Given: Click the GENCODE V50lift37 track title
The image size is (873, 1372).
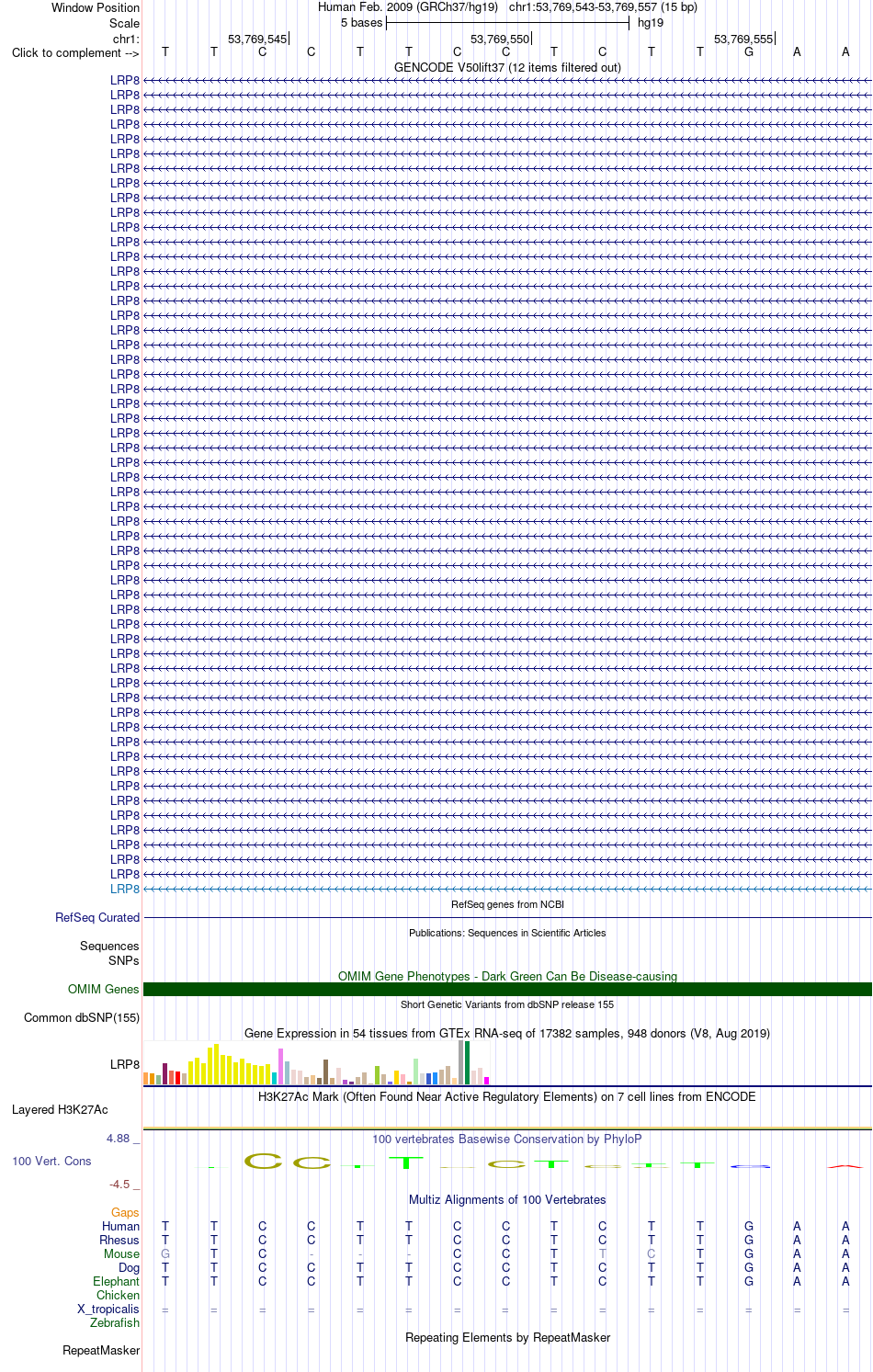Looking at the screenshot, I should (507, 67).
